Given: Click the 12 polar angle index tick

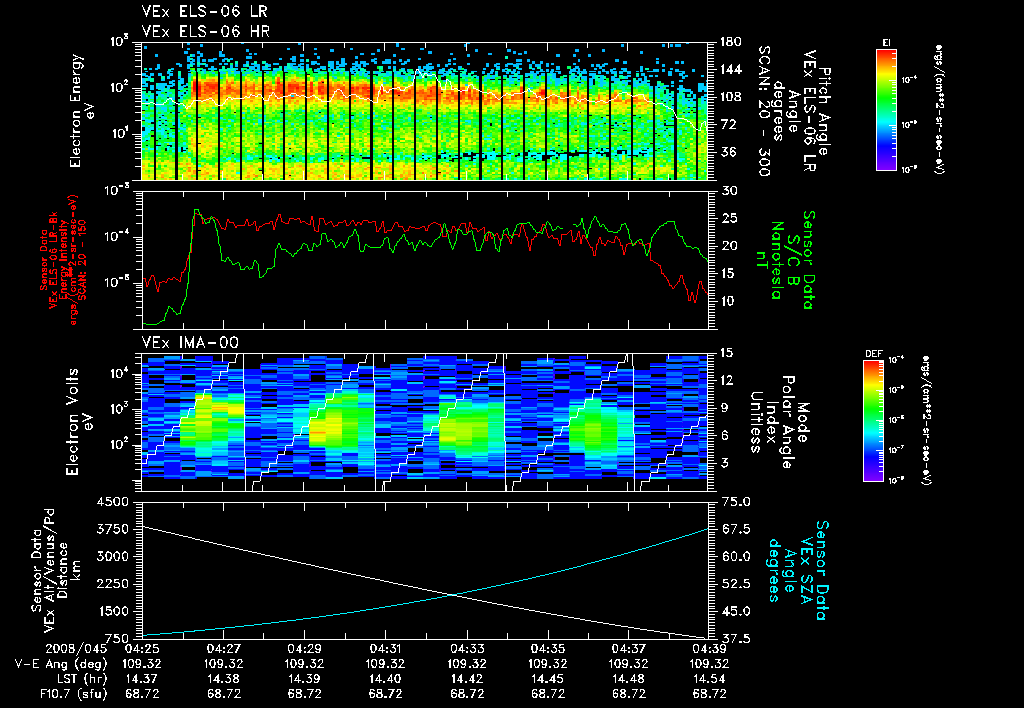Looking at the screenshot, I should (x=728, y=380).
